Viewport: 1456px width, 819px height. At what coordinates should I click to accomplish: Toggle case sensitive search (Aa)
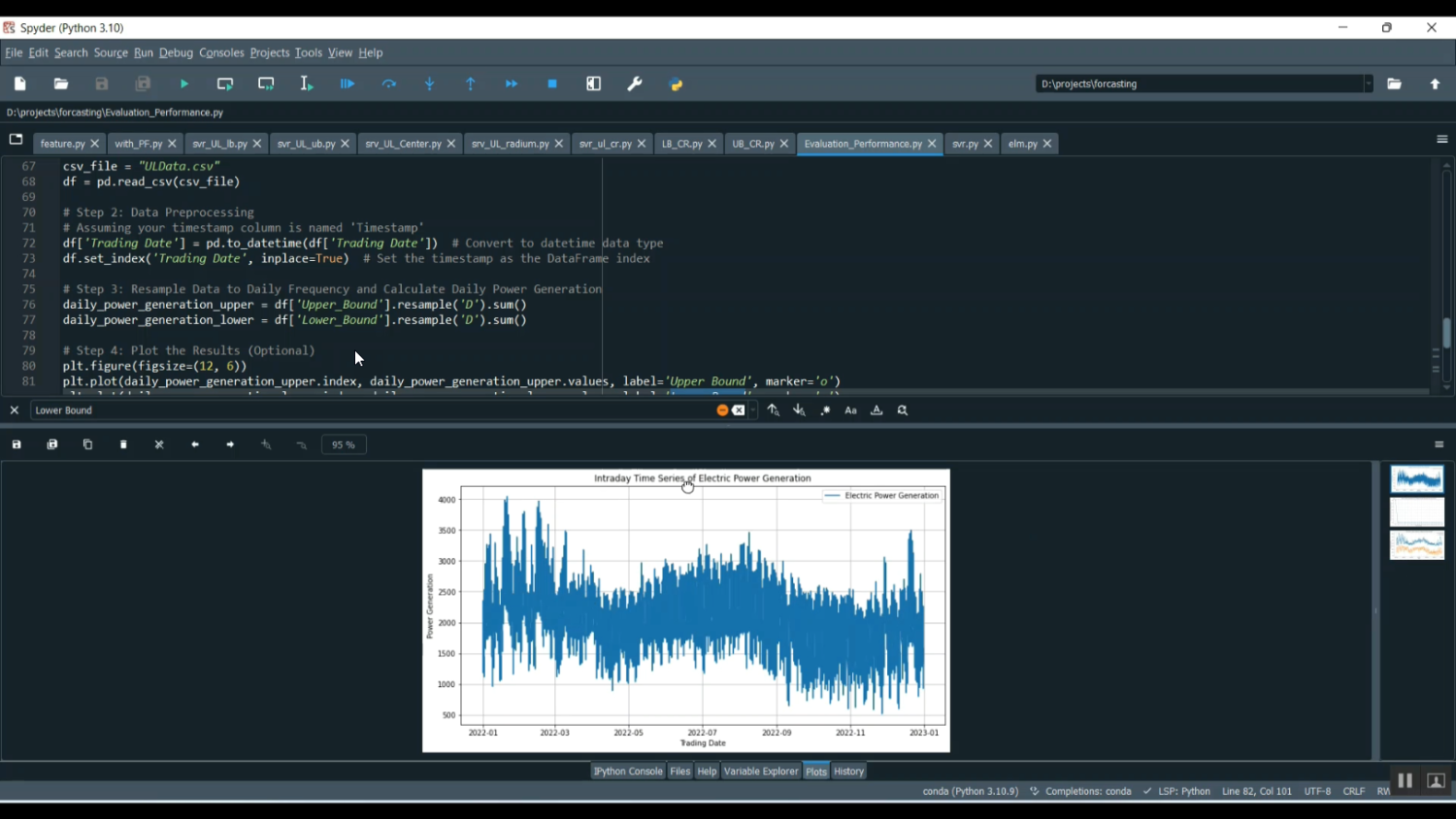[x=850, y=410]
